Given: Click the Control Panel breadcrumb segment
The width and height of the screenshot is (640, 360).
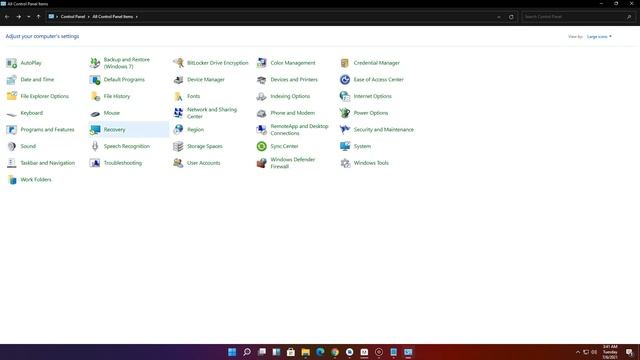Looking at the screenshot, I should click(73, 17).
